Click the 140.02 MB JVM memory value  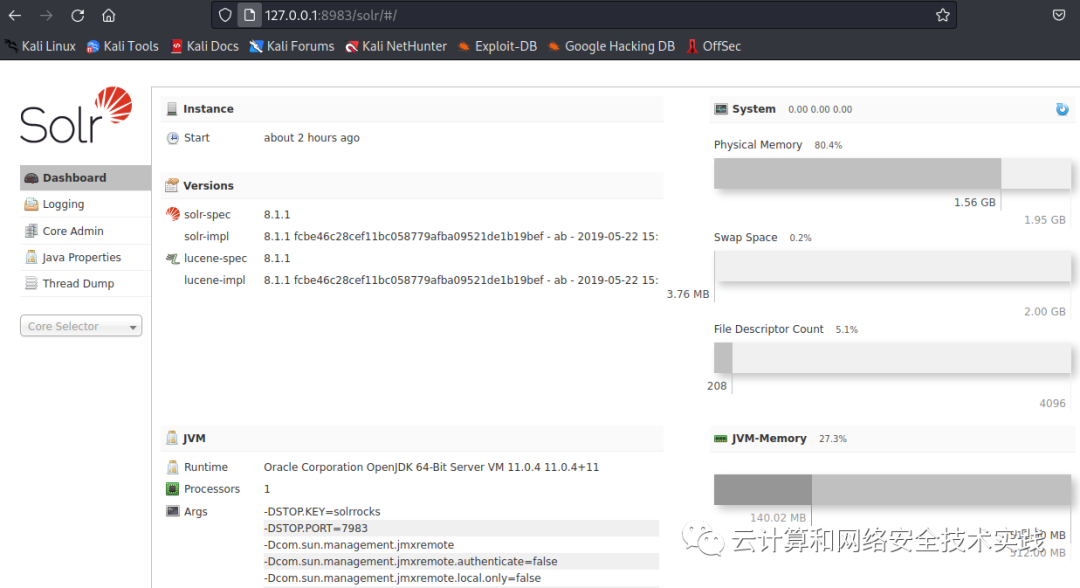pyautogui.click(x=778, y=518)
